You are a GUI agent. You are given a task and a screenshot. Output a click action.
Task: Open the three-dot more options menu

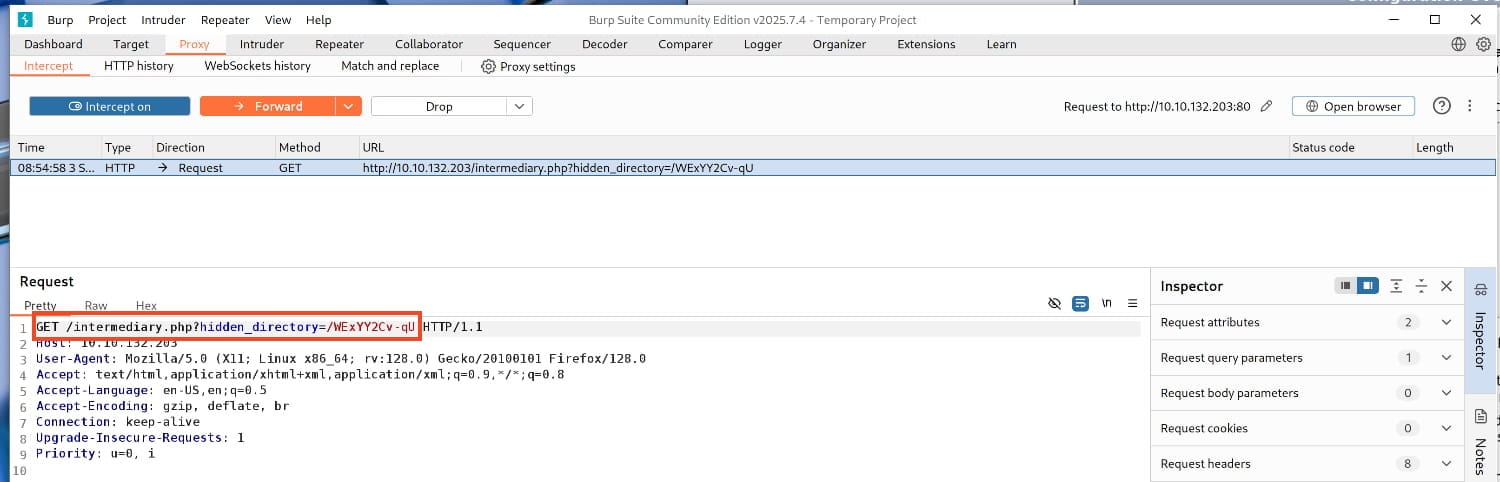(x=1469, y=106)
